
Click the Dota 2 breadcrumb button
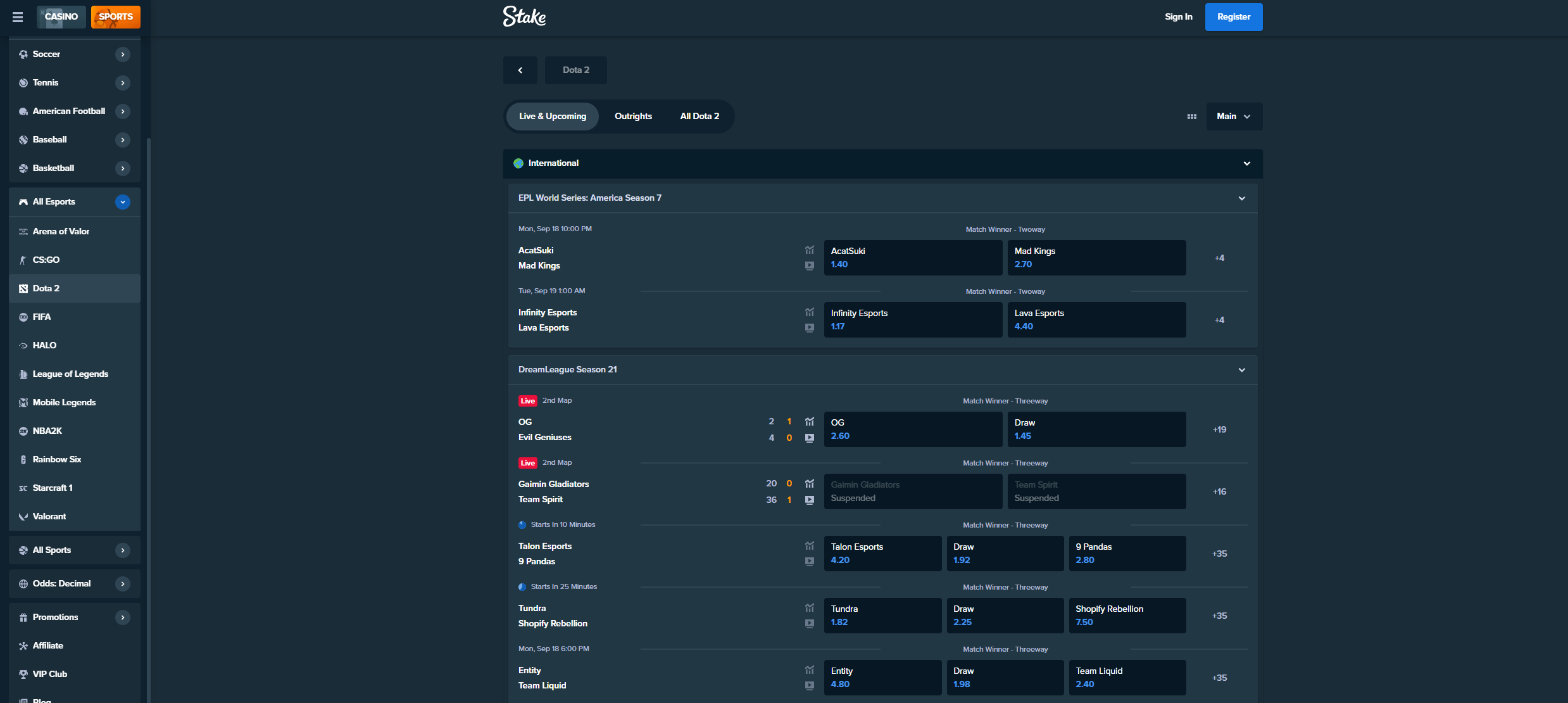(x=575, y=70)
